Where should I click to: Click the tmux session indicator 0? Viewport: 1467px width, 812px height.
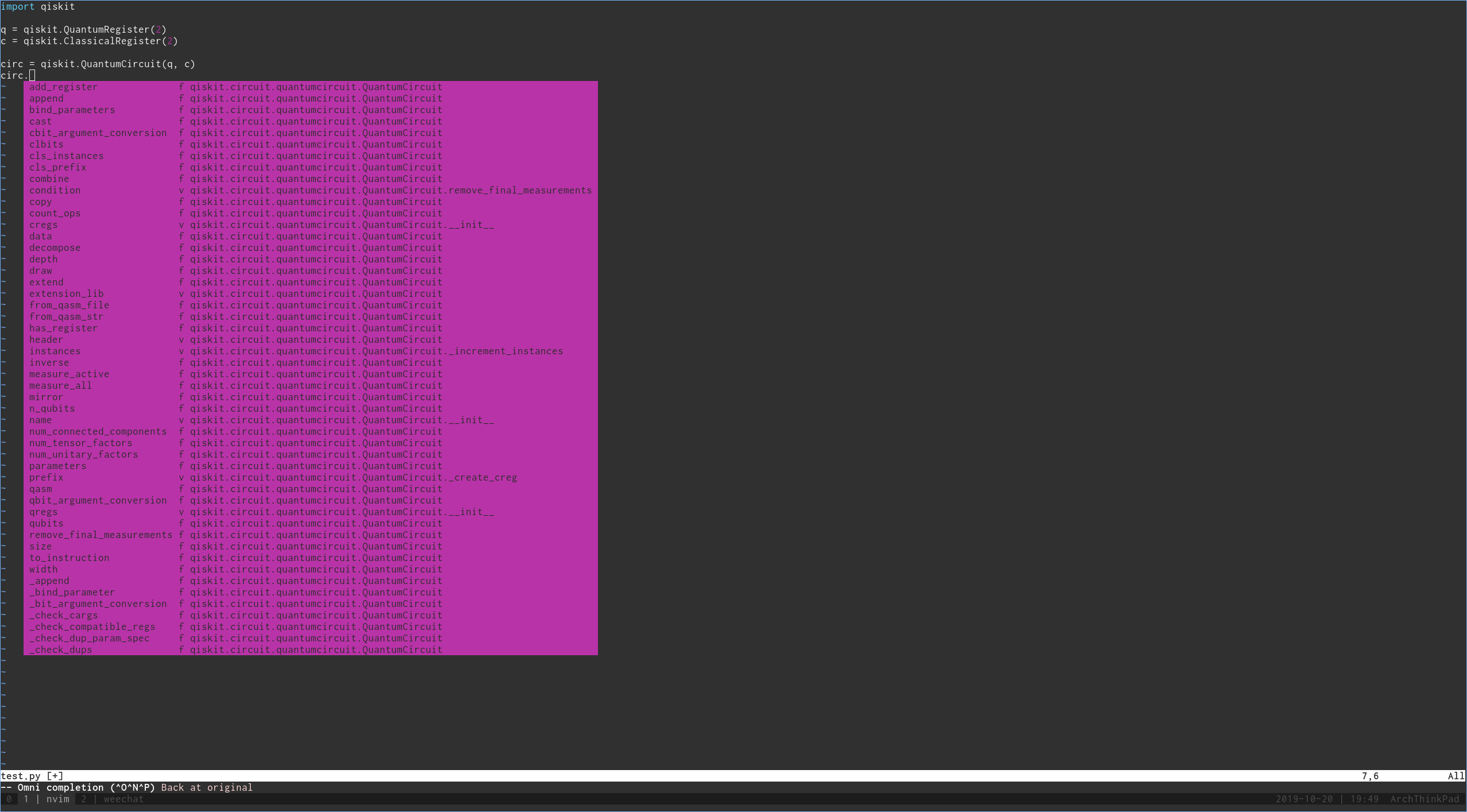point(9,799)
